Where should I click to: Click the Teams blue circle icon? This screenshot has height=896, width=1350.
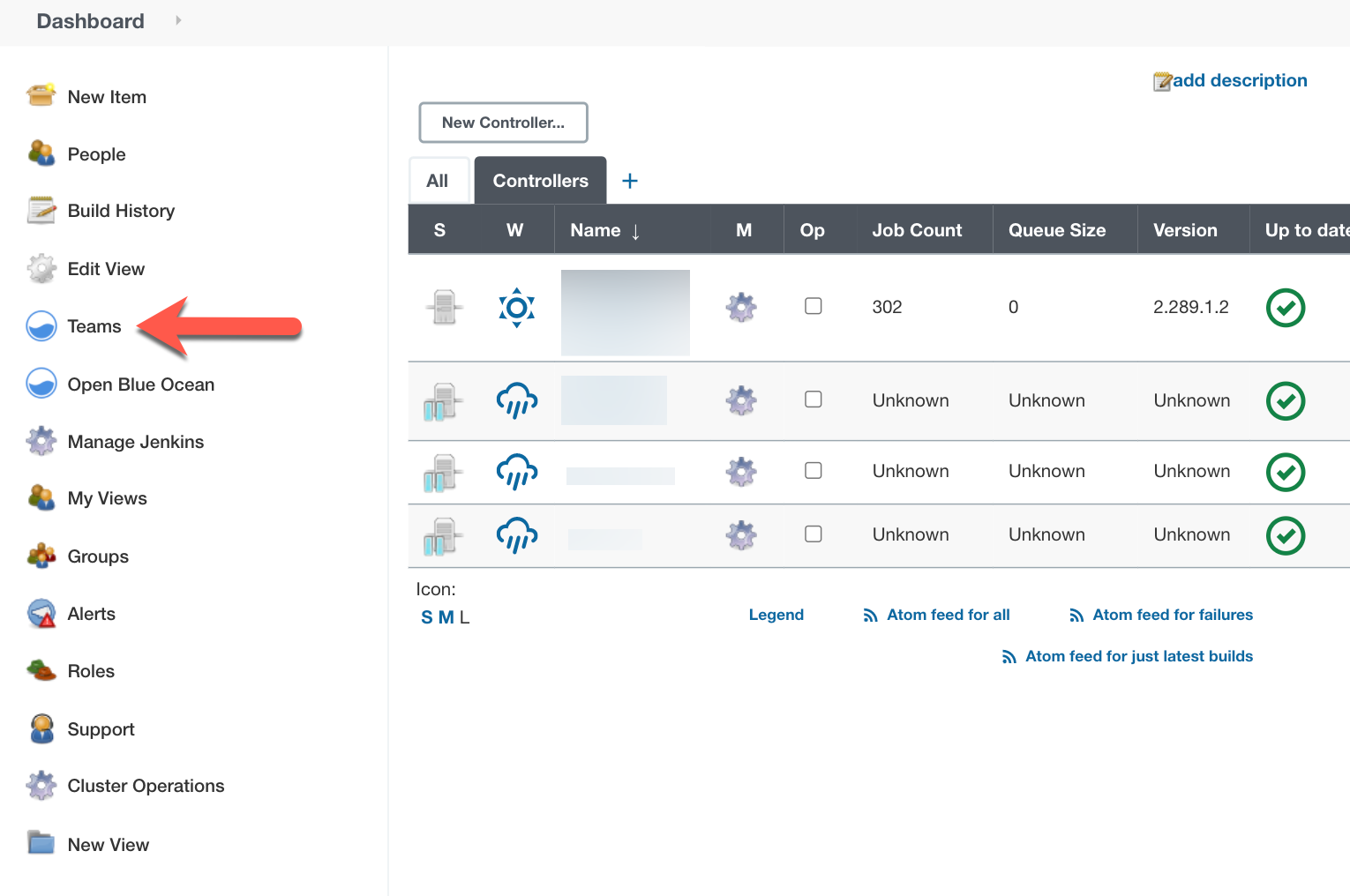[41, 325]
